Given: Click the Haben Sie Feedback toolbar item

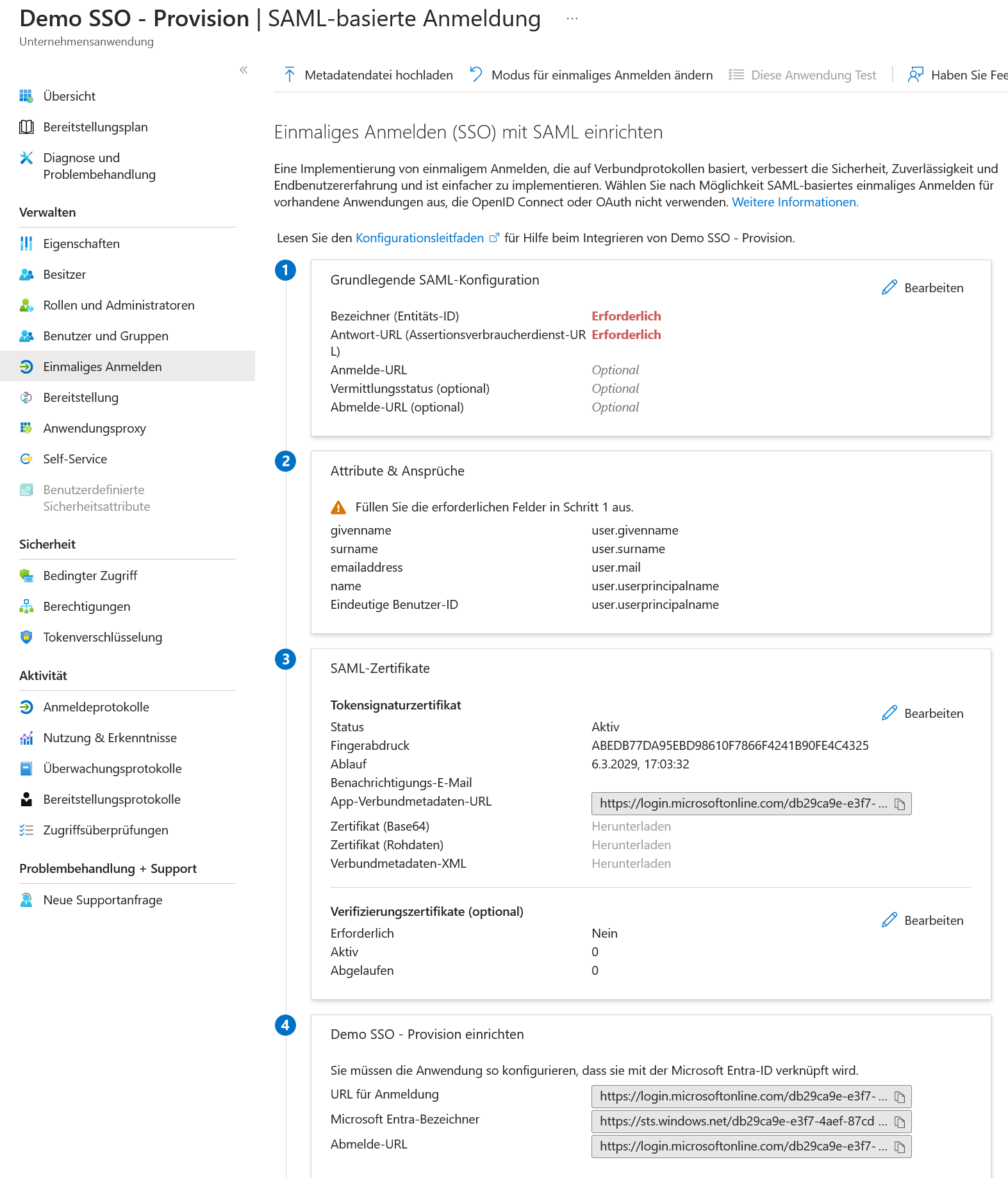Looking at the screenshot, I should point(958,75).
